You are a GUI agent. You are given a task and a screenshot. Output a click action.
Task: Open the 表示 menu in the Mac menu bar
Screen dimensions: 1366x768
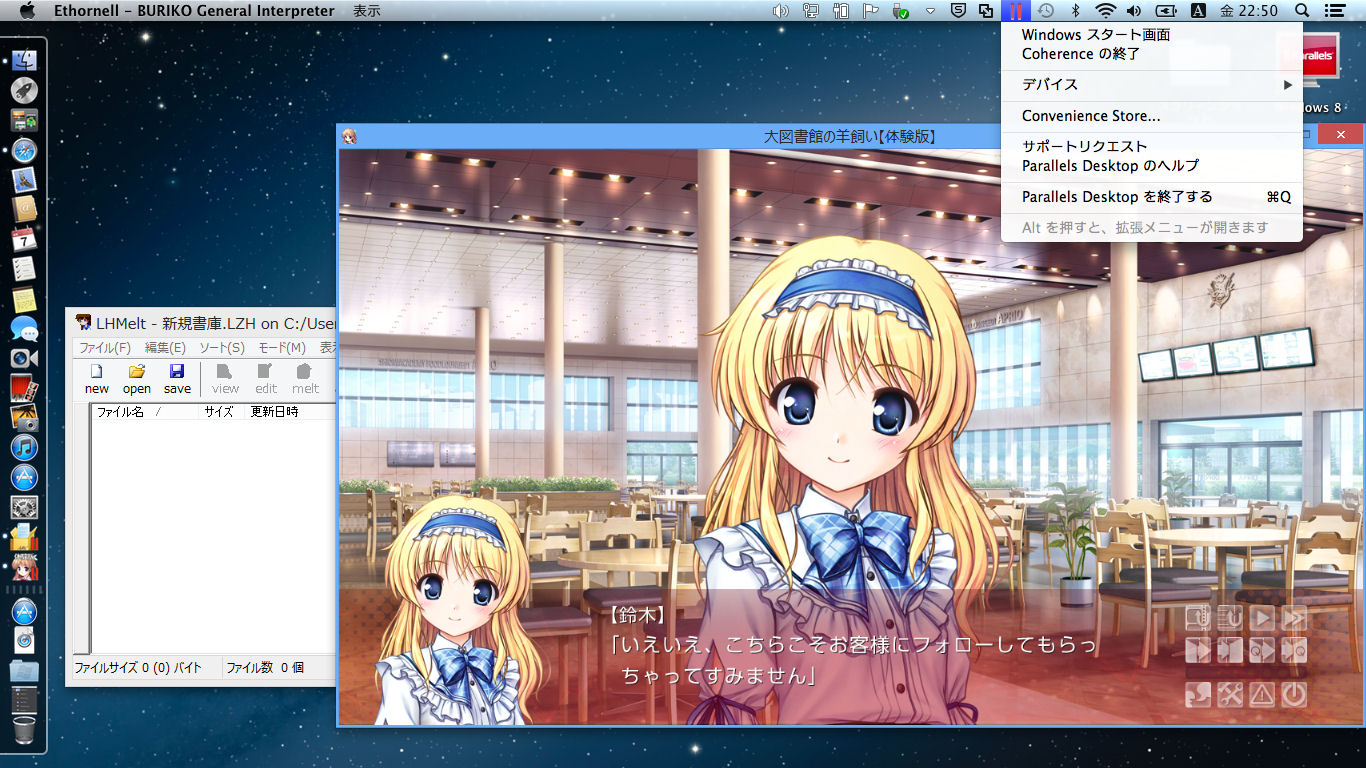[366, 11]
